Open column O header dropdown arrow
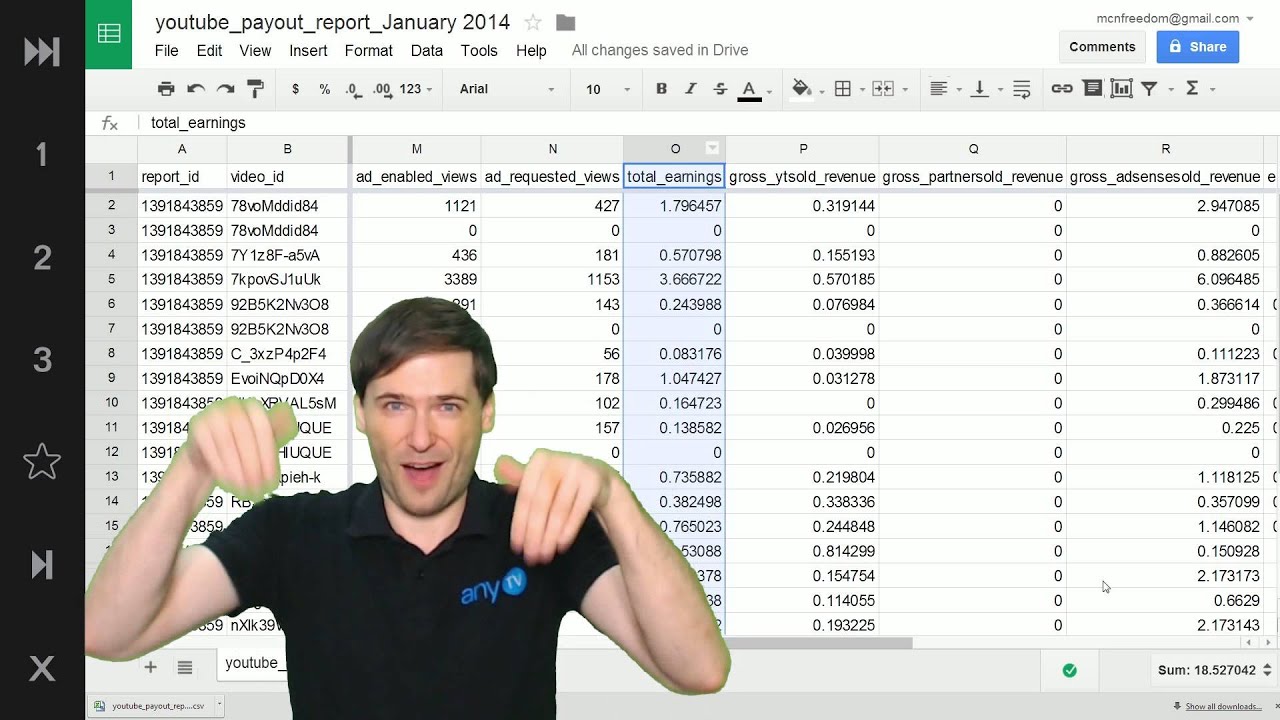Image resolution: width=1280 pixels, height=720 pixels. 712,149
